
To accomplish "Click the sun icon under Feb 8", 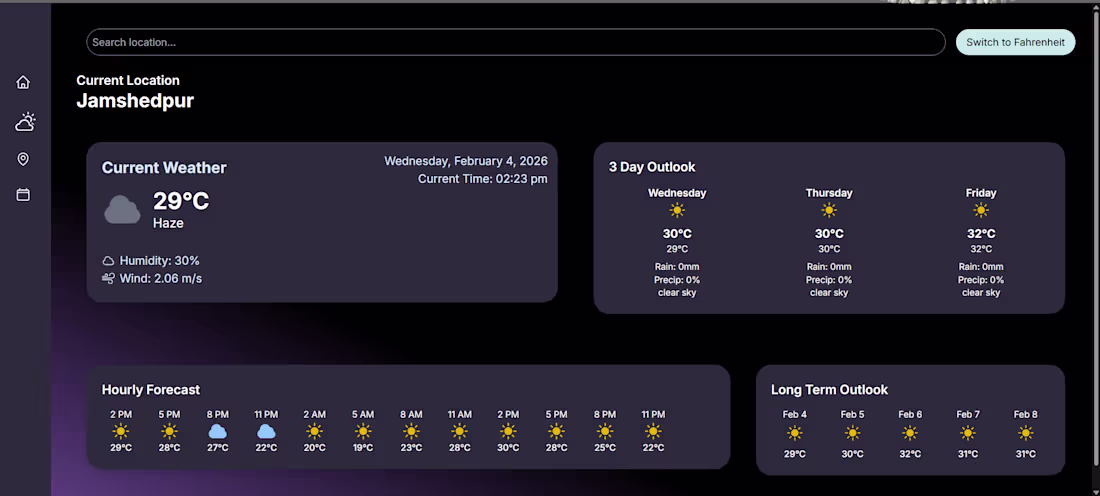I will (1026, 433).
